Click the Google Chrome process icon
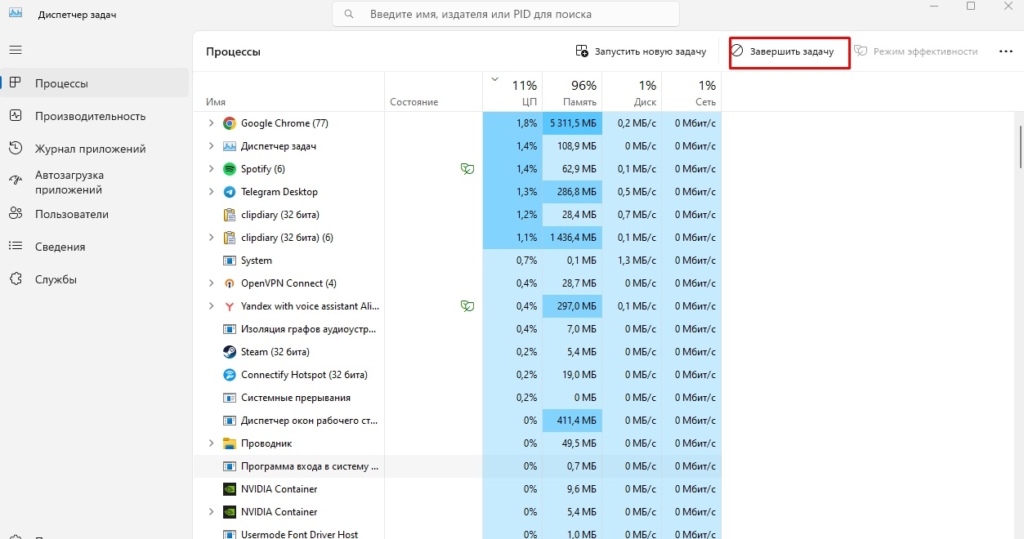 coord(229,123)
